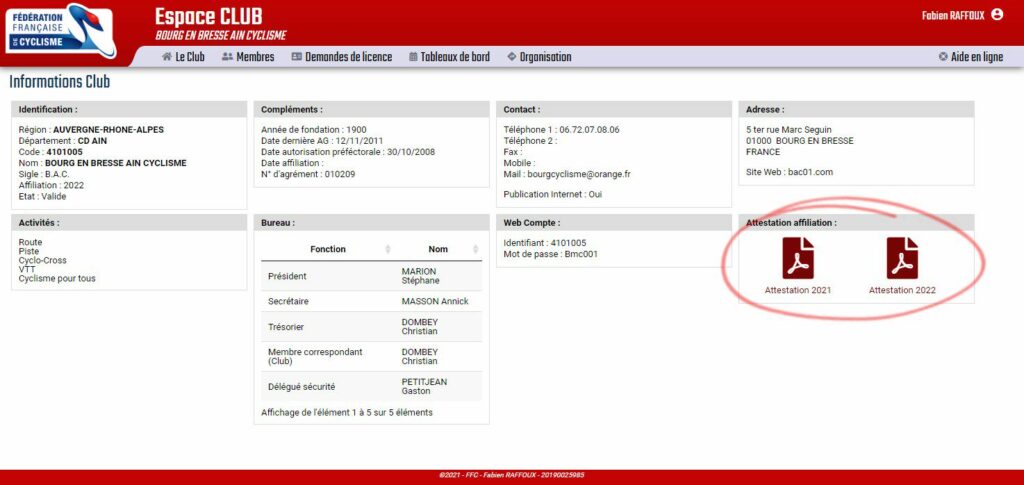Click the card icon beside Demandes de licence
Viewport: 1024px width, 485px height.
pyautogui.click(x=297, y=57)
